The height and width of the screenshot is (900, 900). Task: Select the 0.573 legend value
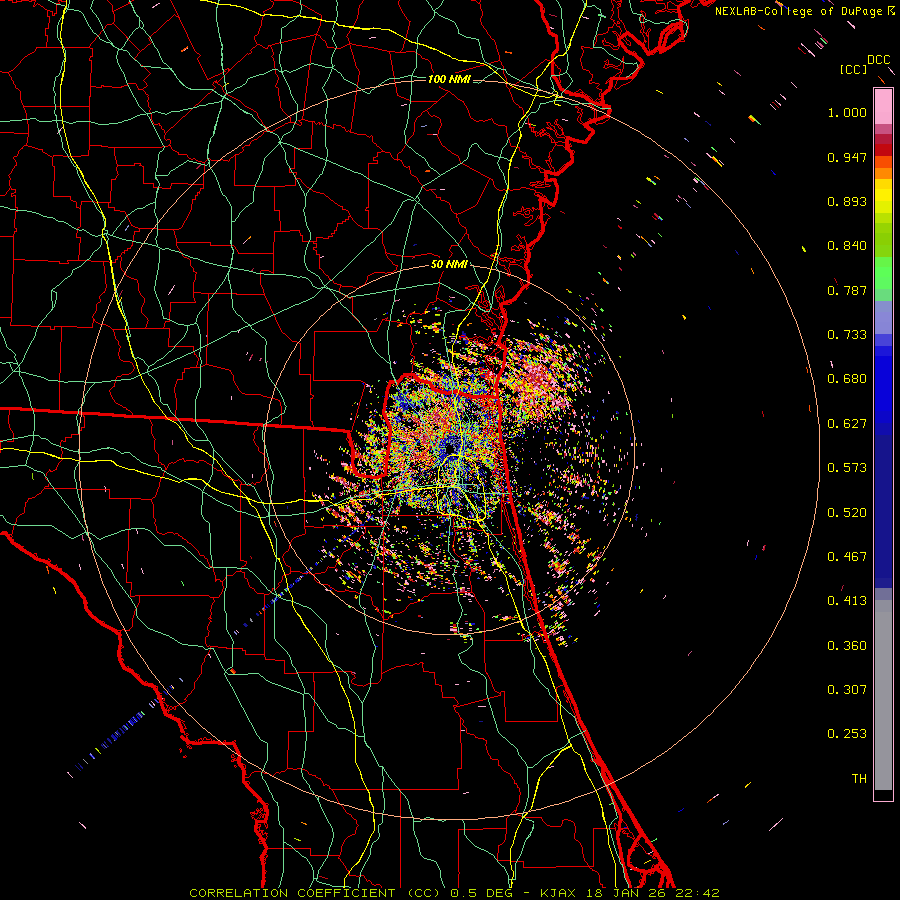tap(847, 468)
